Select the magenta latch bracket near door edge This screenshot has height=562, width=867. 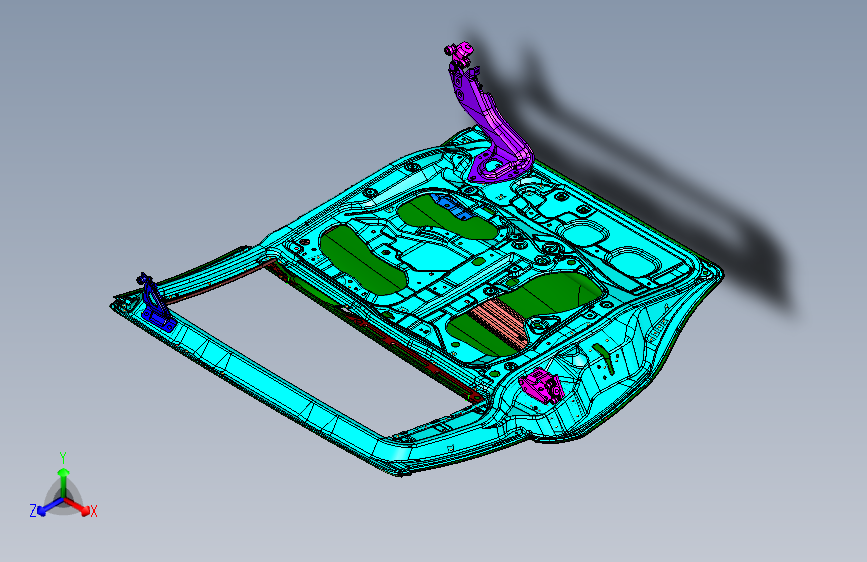(541, 385)
